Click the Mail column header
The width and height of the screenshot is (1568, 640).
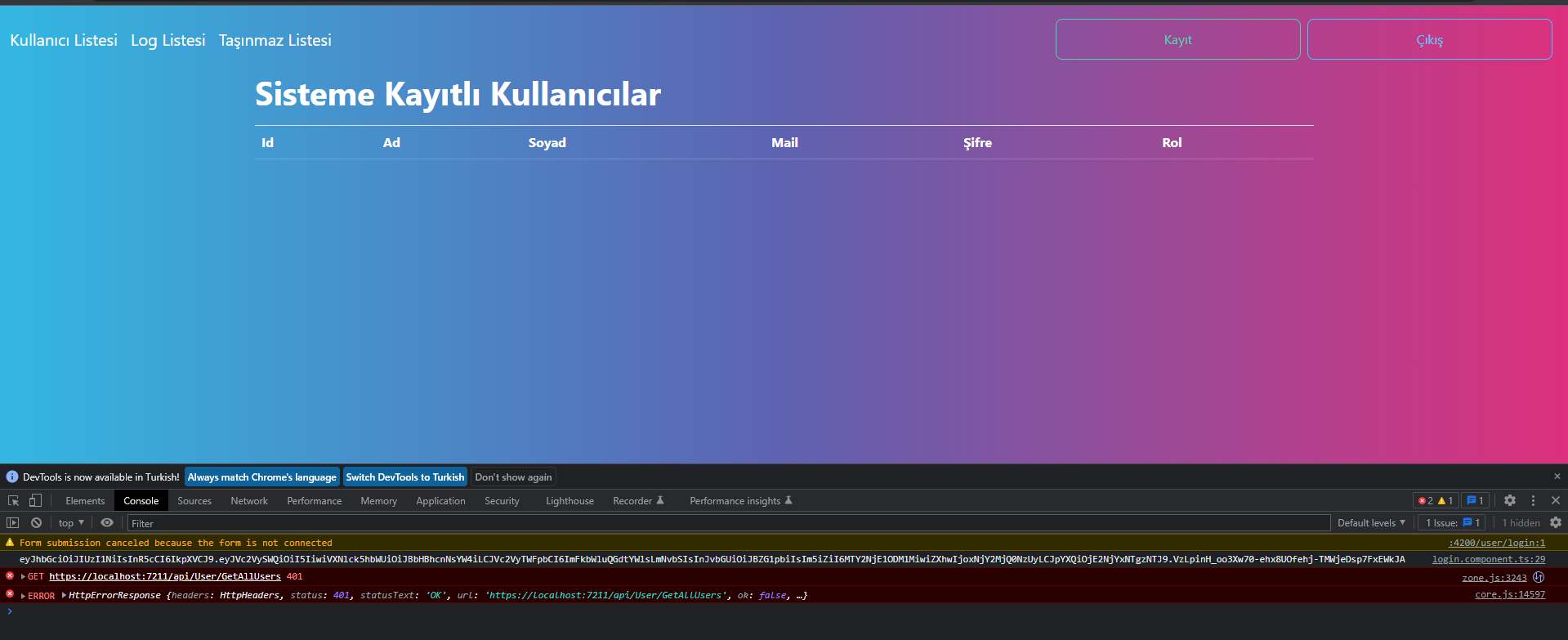click(x=784, y=142)
